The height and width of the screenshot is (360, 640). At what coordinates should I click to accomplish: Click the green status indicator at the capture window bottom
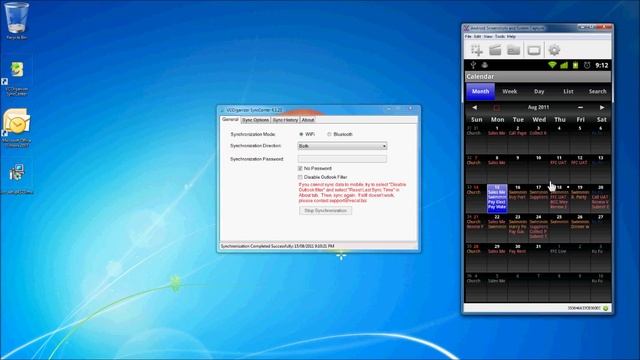(x=606, y=308)
